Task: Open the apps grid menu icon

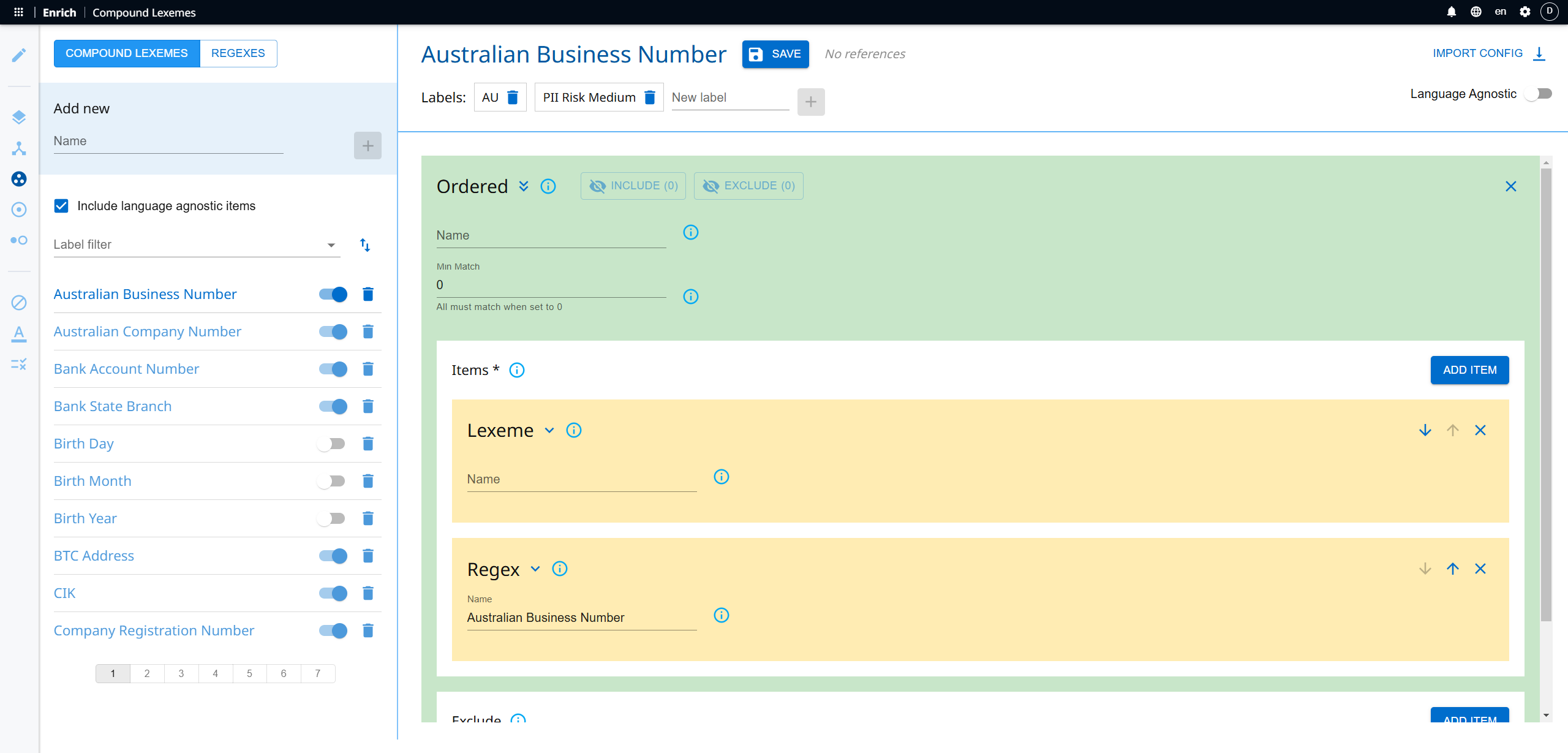Action: coord(18,12)
